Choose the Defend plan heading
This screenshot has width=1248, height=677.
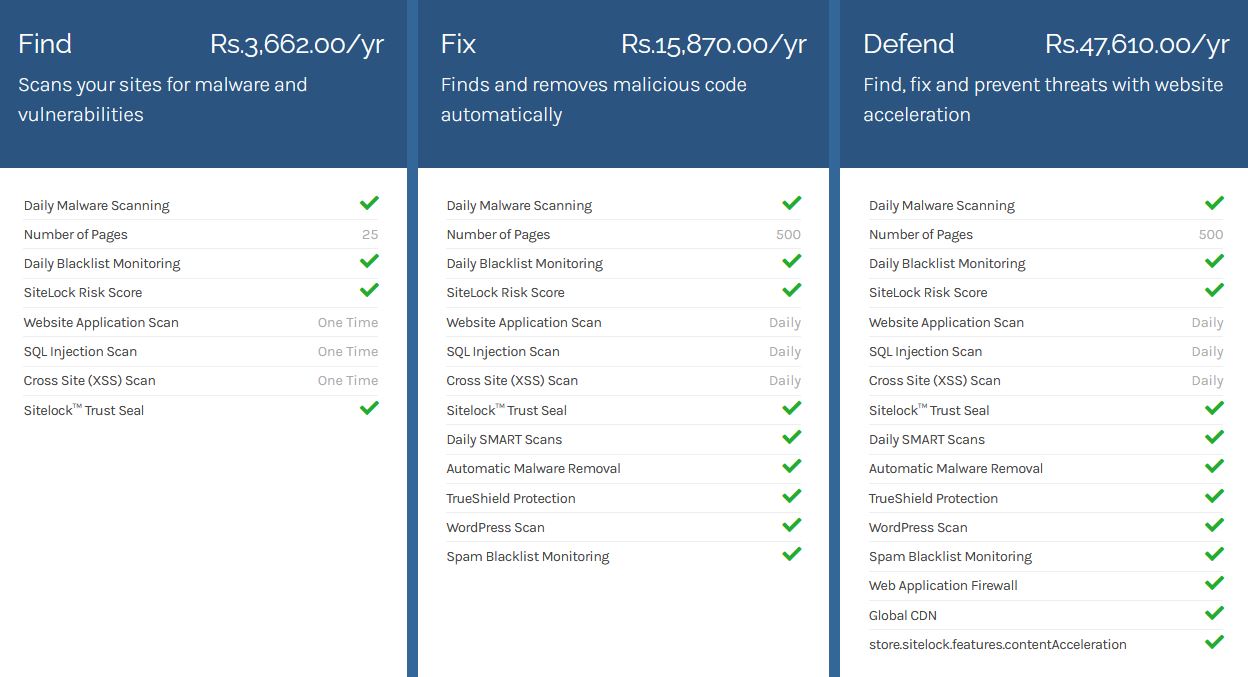pos(908,45)
